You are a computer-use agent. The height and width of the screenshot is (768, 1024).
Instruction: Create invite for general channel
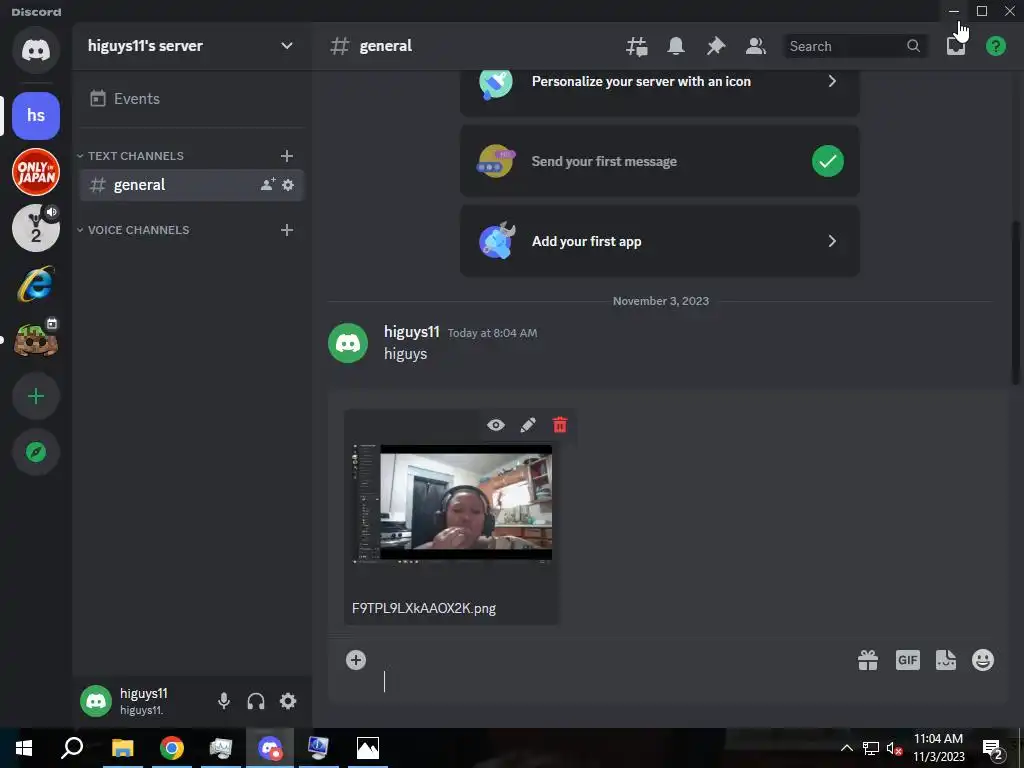click(268, 185)
